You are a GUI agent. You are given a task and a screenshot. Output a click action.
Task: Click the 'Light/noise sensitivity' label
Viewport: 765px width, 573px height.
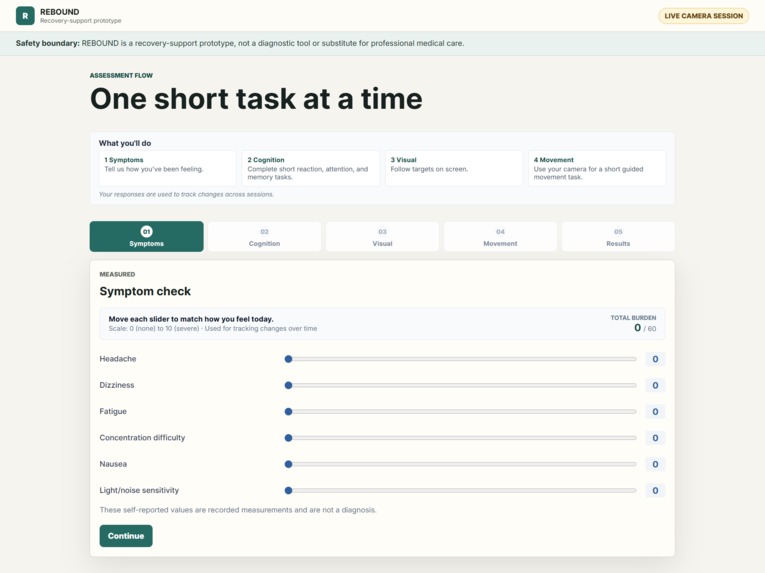coord(139,491)
